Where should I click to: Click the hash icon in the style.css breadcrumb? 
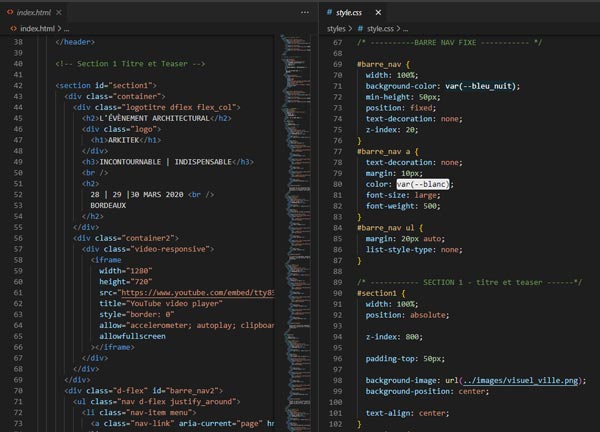357,30
